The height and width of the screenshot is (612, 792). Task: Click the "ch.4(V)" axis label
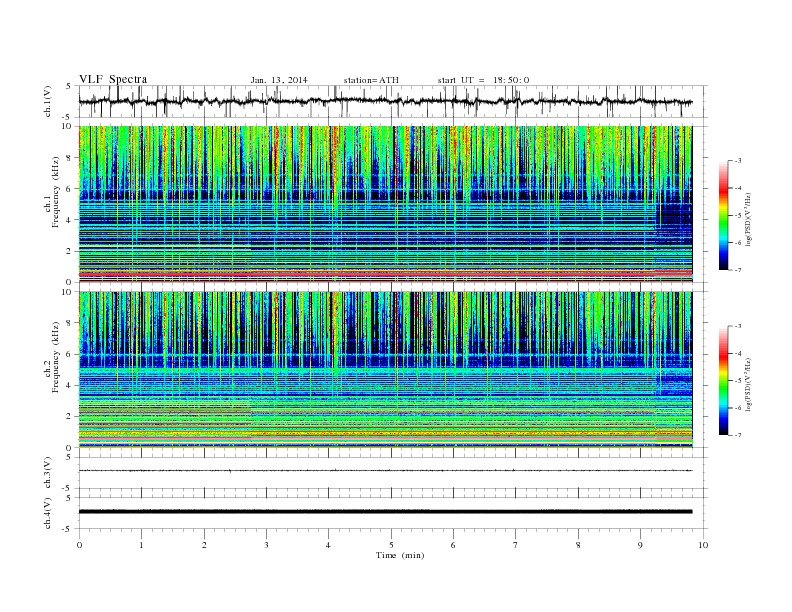point(47,513)
